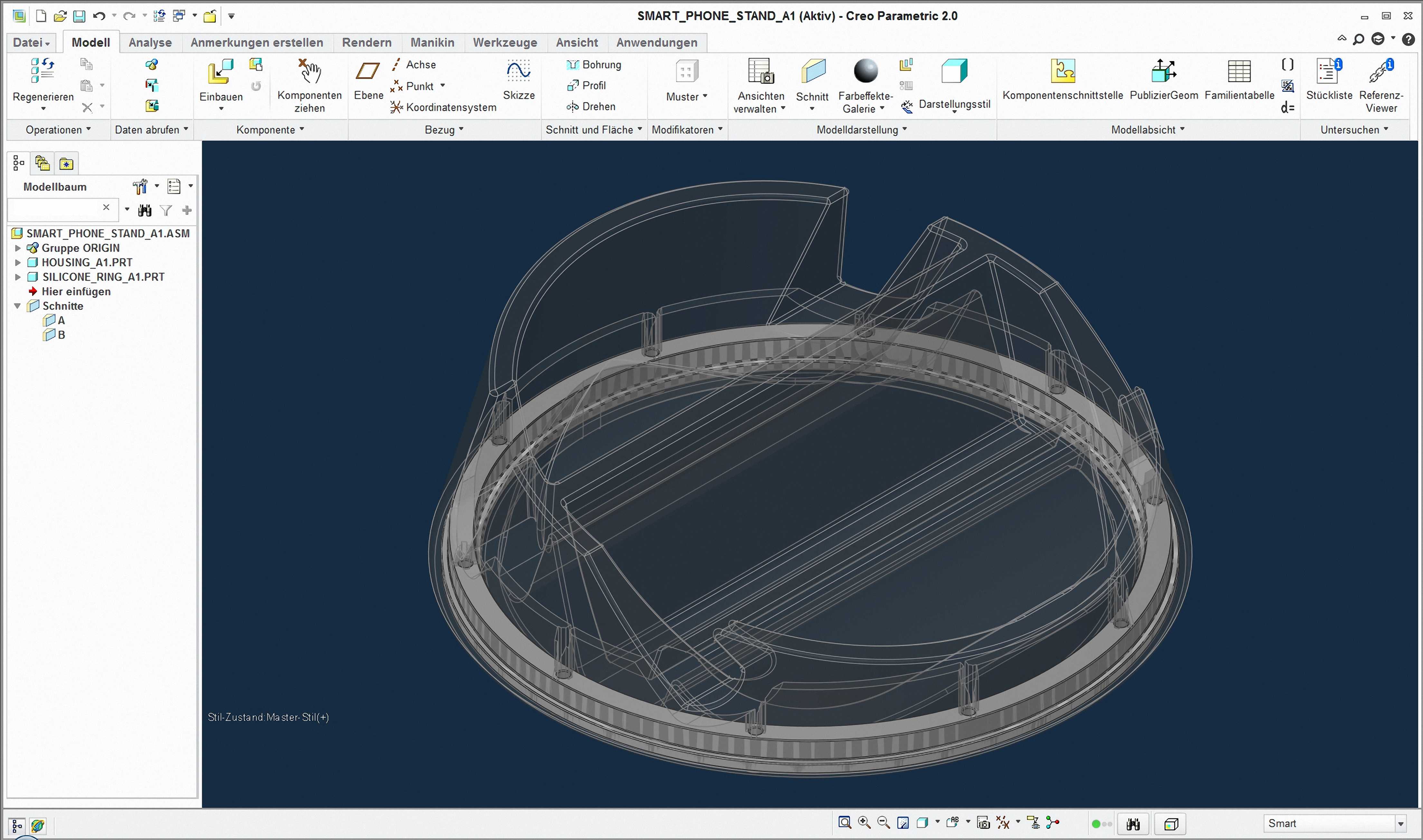The image size is (1423, 840).
Task: Expand the HOUSING_A1.PRT tree node
Action: pos(18,262)
